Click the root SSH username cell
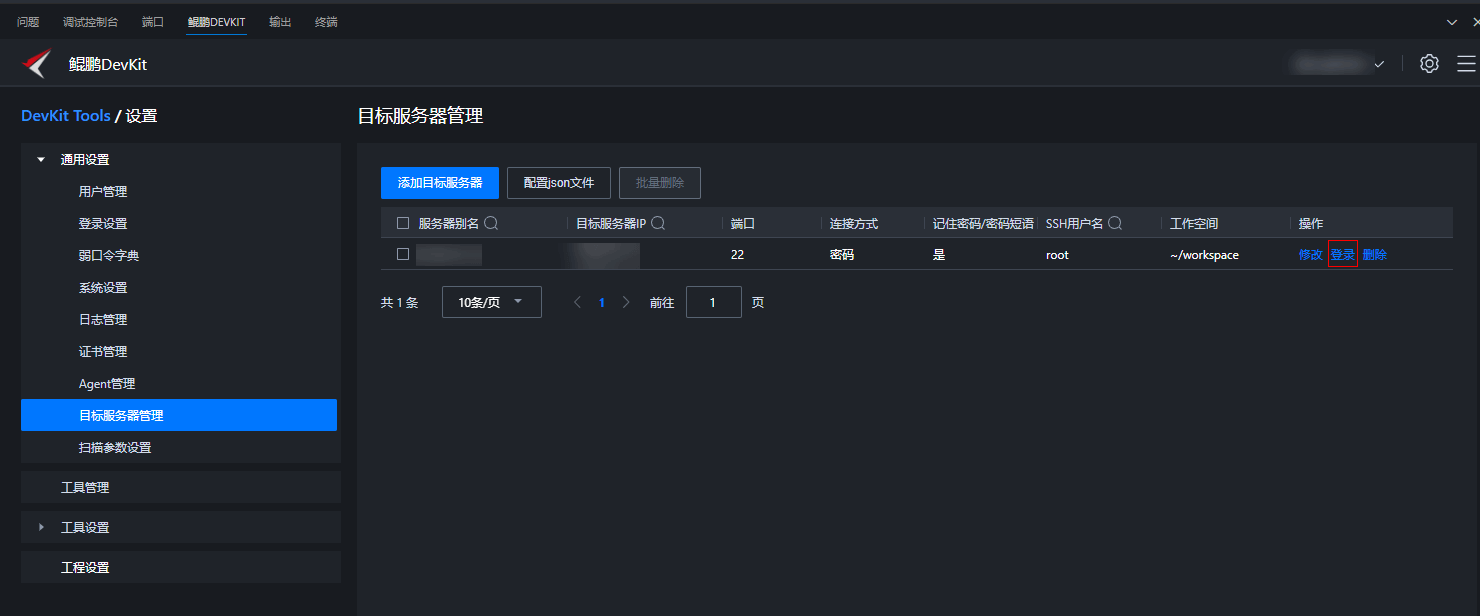The width and height of the screenshot is (1480, 616). point(1057,255)
